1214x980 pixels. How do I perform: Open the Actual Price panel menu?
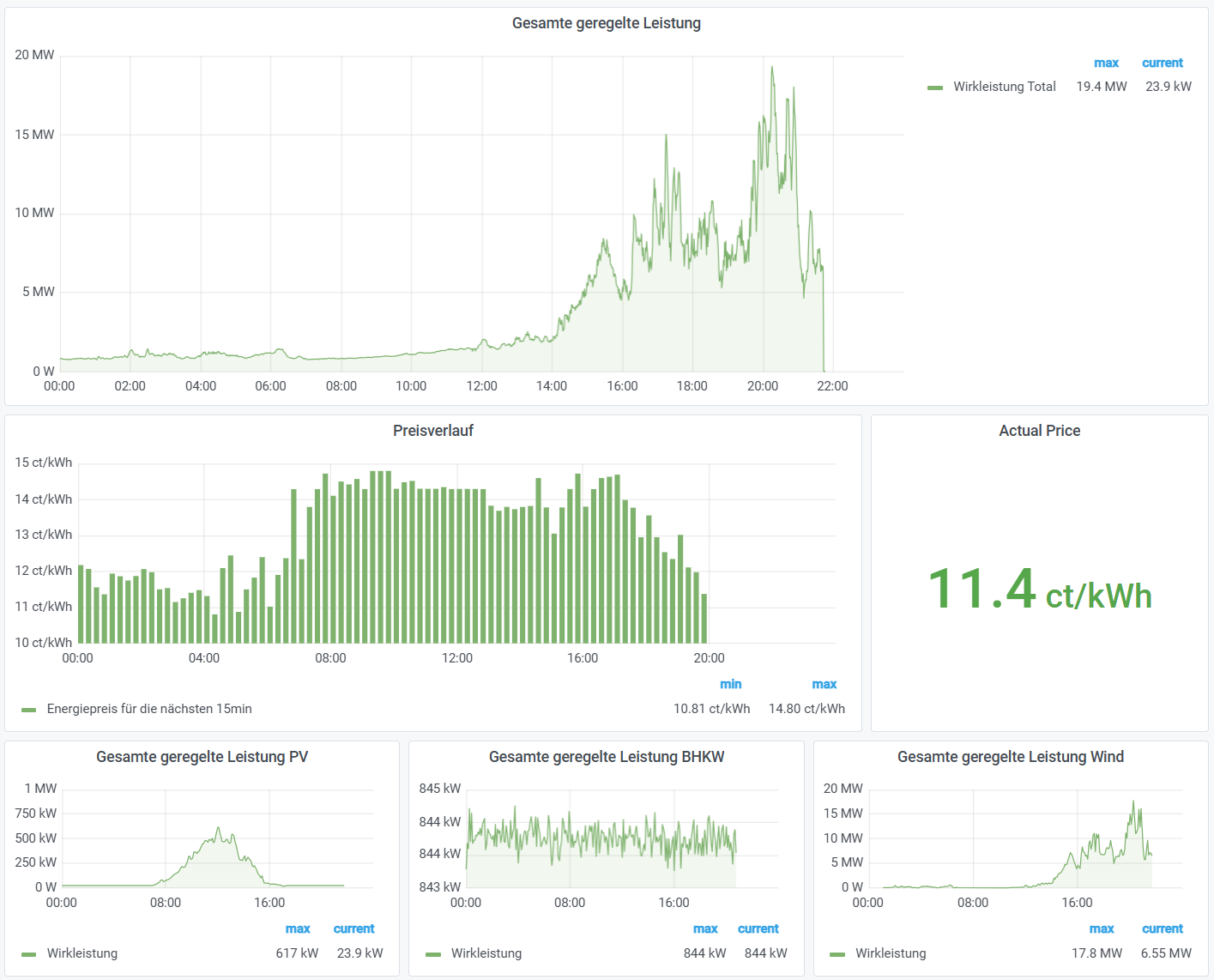click(x=1039, y=431)
